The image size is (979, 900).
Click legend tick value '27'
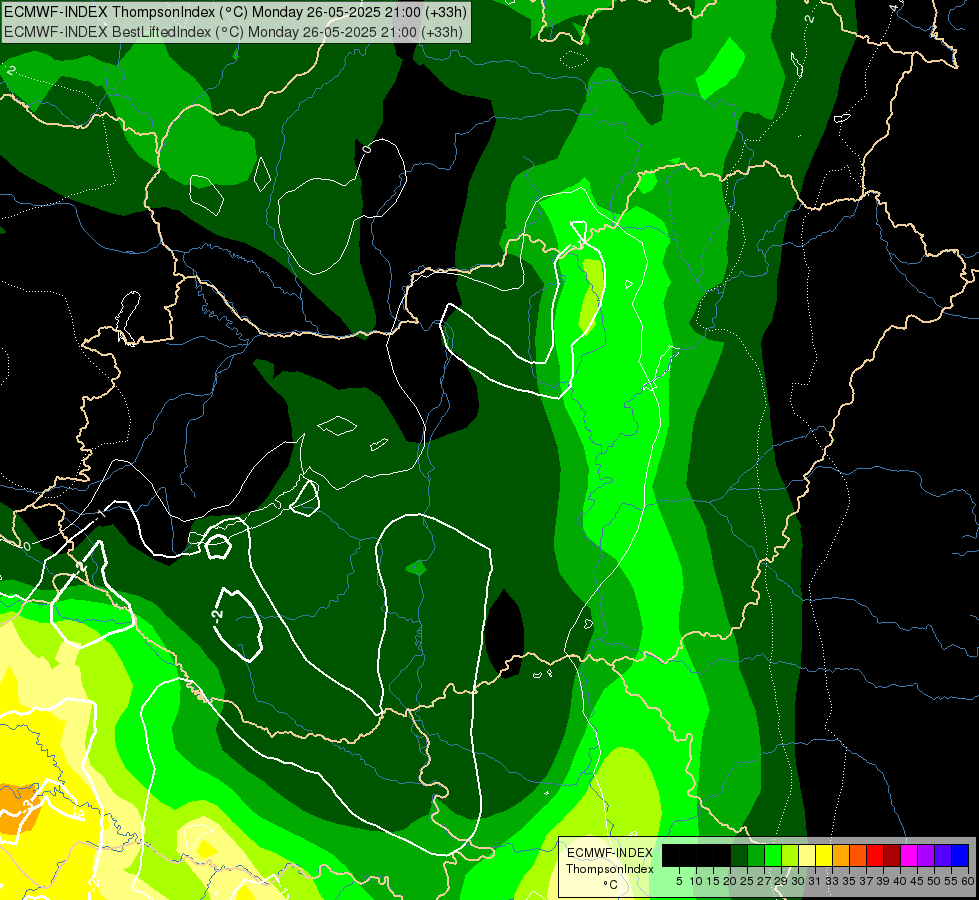click(764, 881)
